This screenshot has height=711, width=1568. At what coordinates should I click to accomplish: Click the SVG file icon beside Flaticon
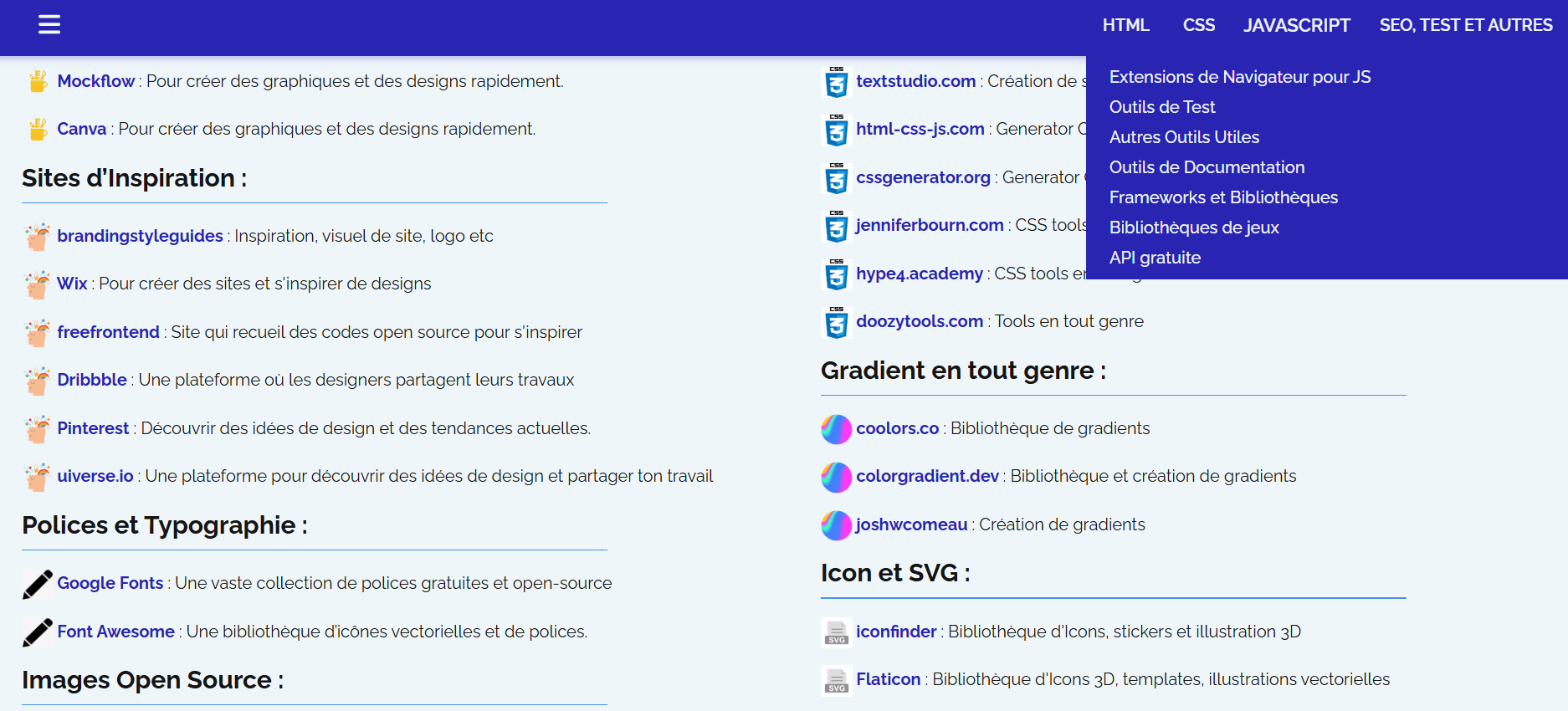pyautogui.click(x=837, y=680)
